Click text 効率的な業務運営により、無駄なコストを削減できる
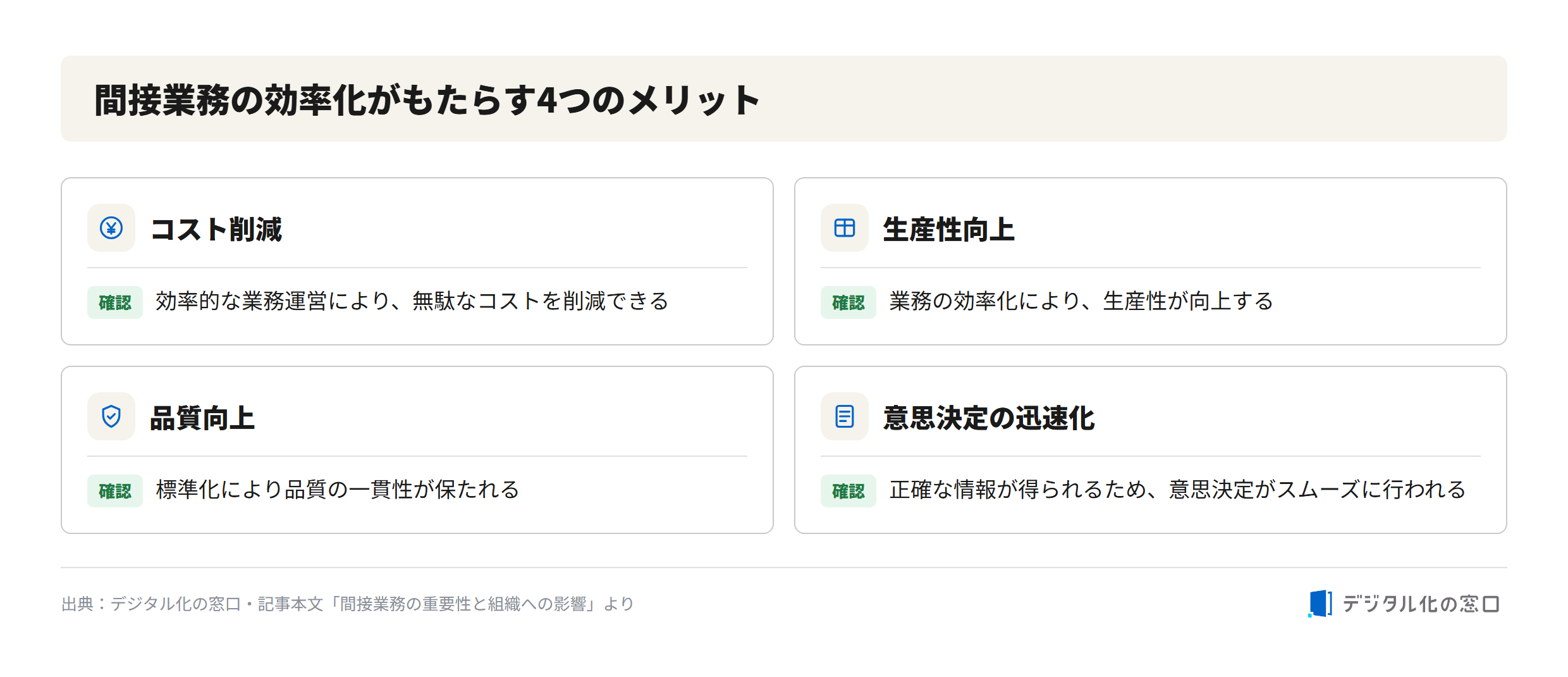The image size is (1568, 677). pyautogui.click(x=412, y=301)
